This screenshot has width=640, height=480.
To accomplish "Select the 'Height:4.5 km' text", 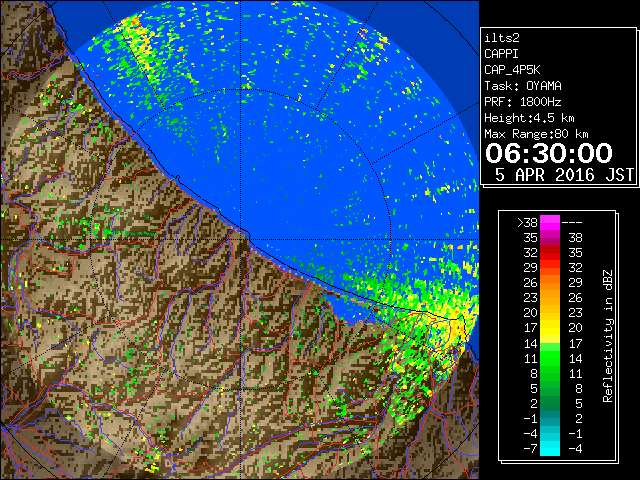I will click(529, 118).
